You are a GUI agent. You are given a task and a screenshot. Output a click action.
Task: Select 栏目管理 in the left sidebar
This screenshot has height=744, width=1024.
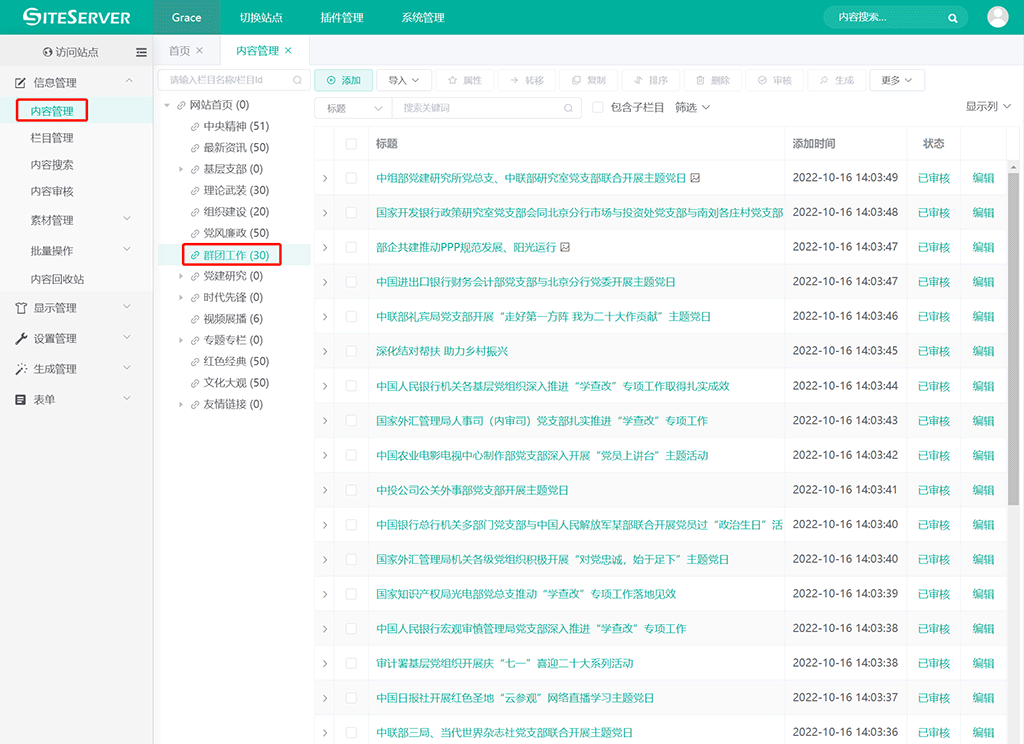pos(52,138)
